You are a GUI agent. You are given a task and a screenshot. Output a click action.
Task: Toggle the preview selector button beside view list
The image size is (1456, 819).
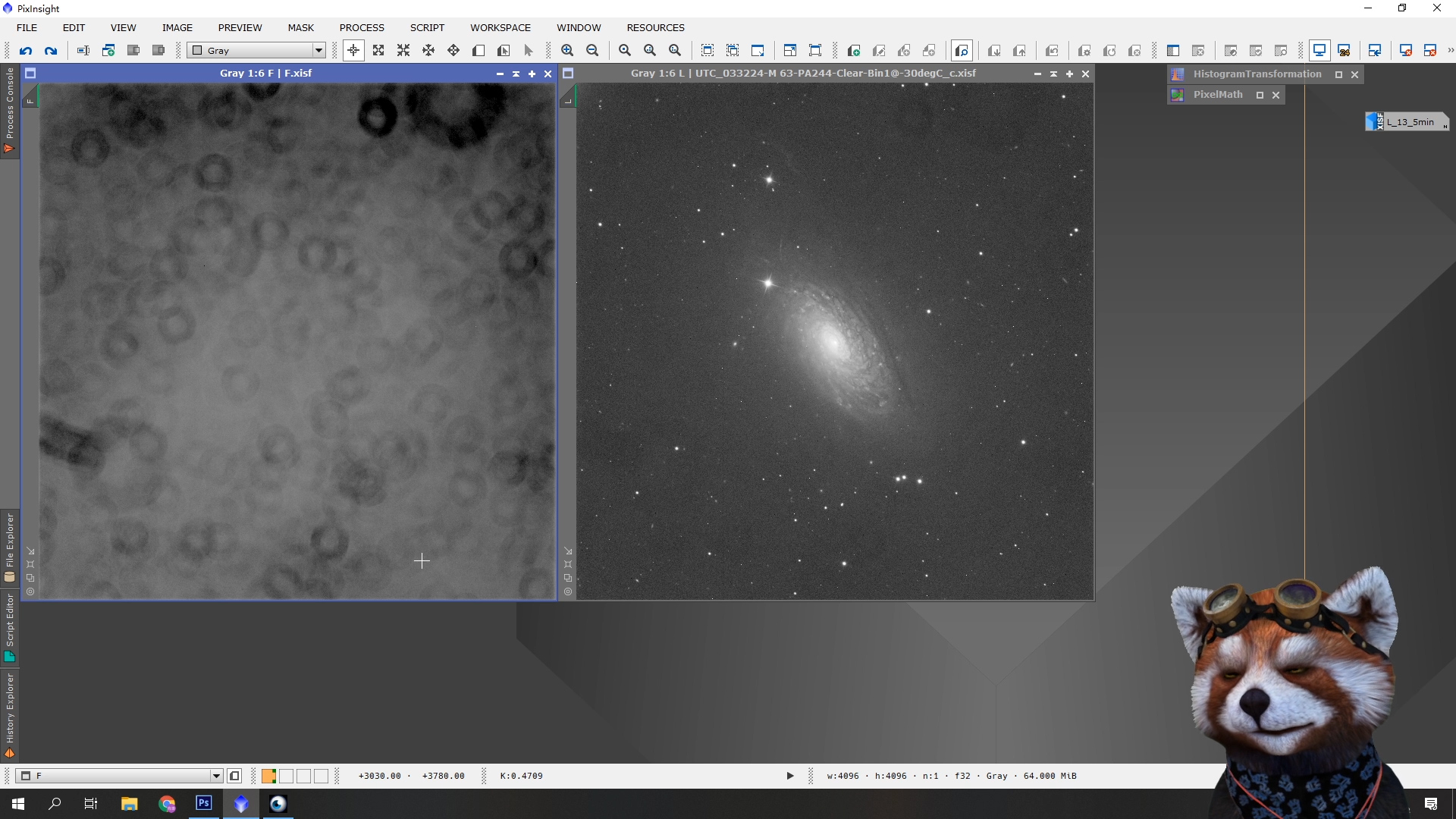point(234,776)
